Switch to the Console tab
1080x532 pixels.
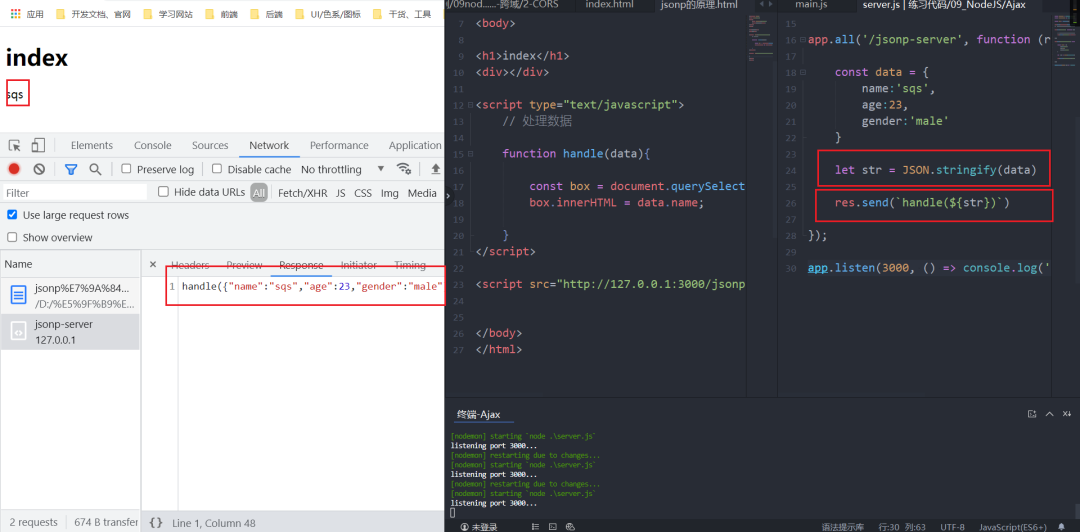(153, 145)
